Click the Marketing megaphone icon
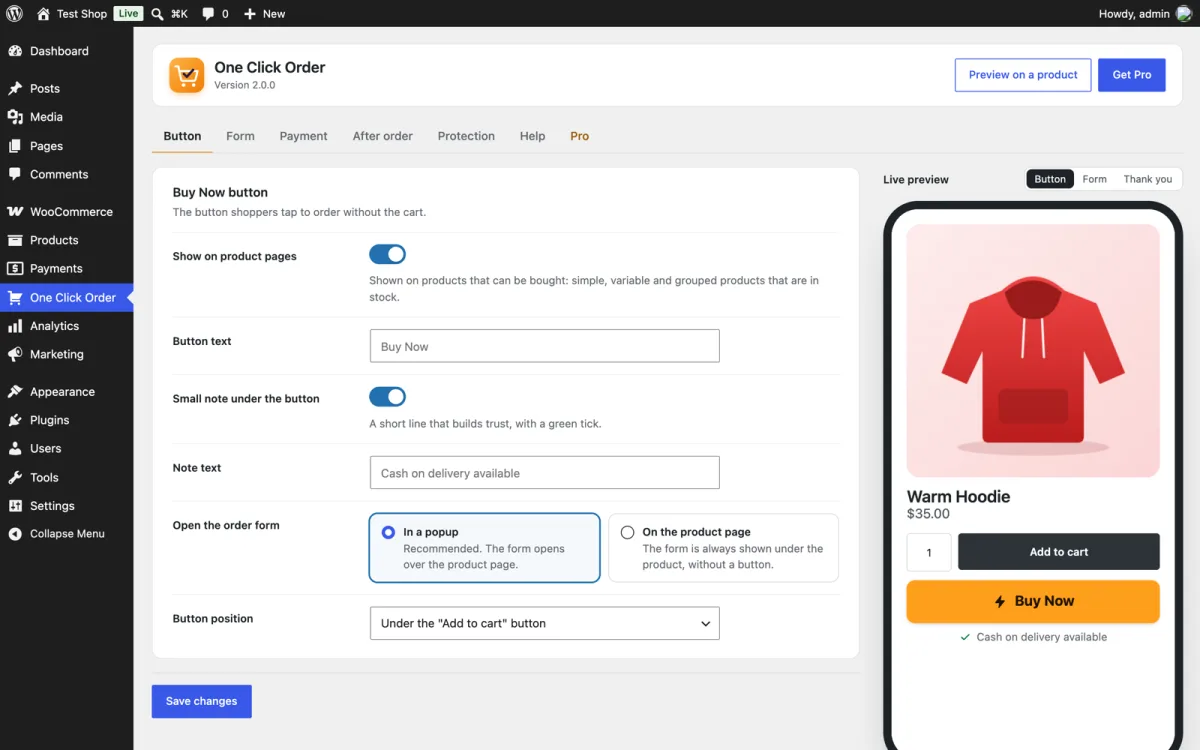This screenshot has width=1200, height=750. pos(15,354)
